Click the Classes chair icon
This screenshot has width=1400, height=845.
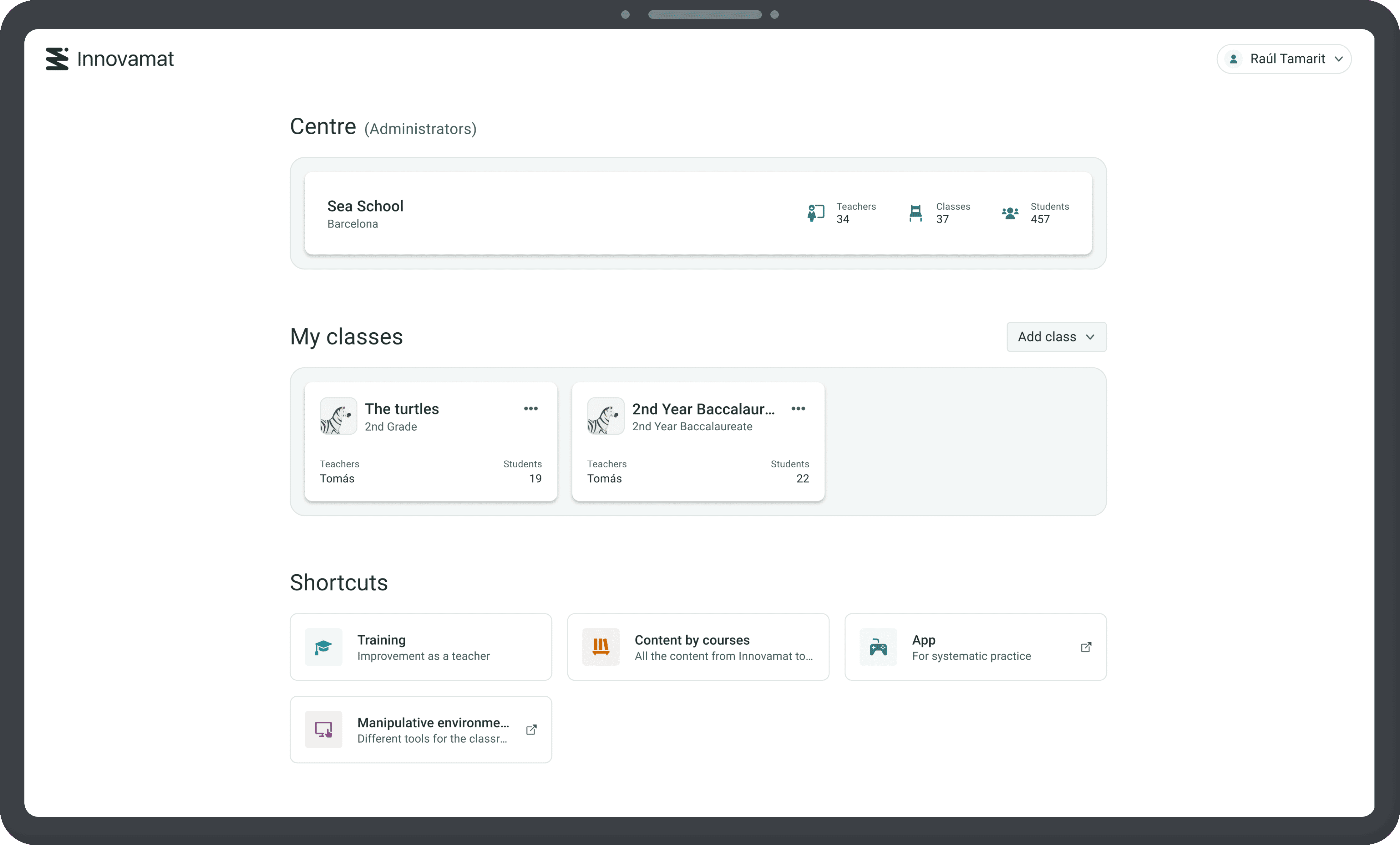click(x=915, y=213)
